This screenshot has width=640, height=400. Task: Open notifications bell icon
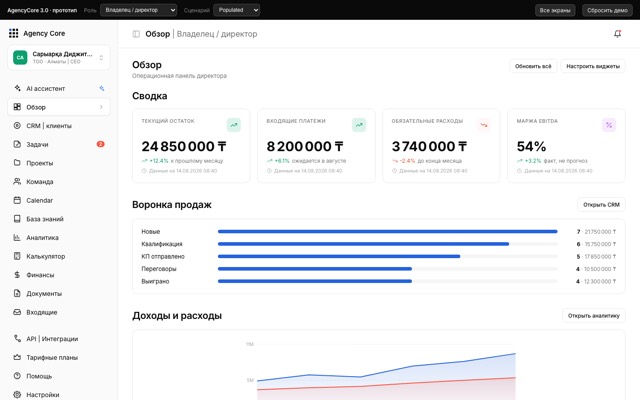tap(618, 34)
